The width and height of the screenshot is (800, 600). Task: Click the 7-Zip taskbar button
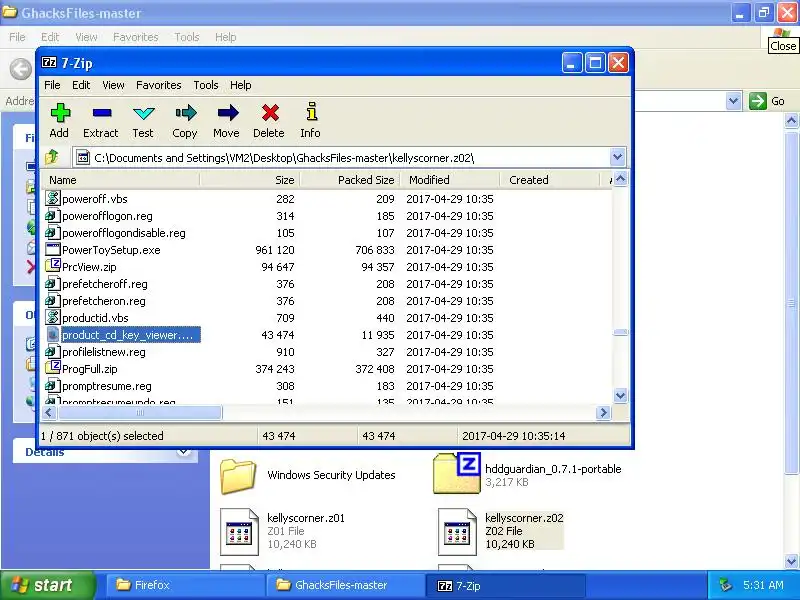[x=505, y=586]
